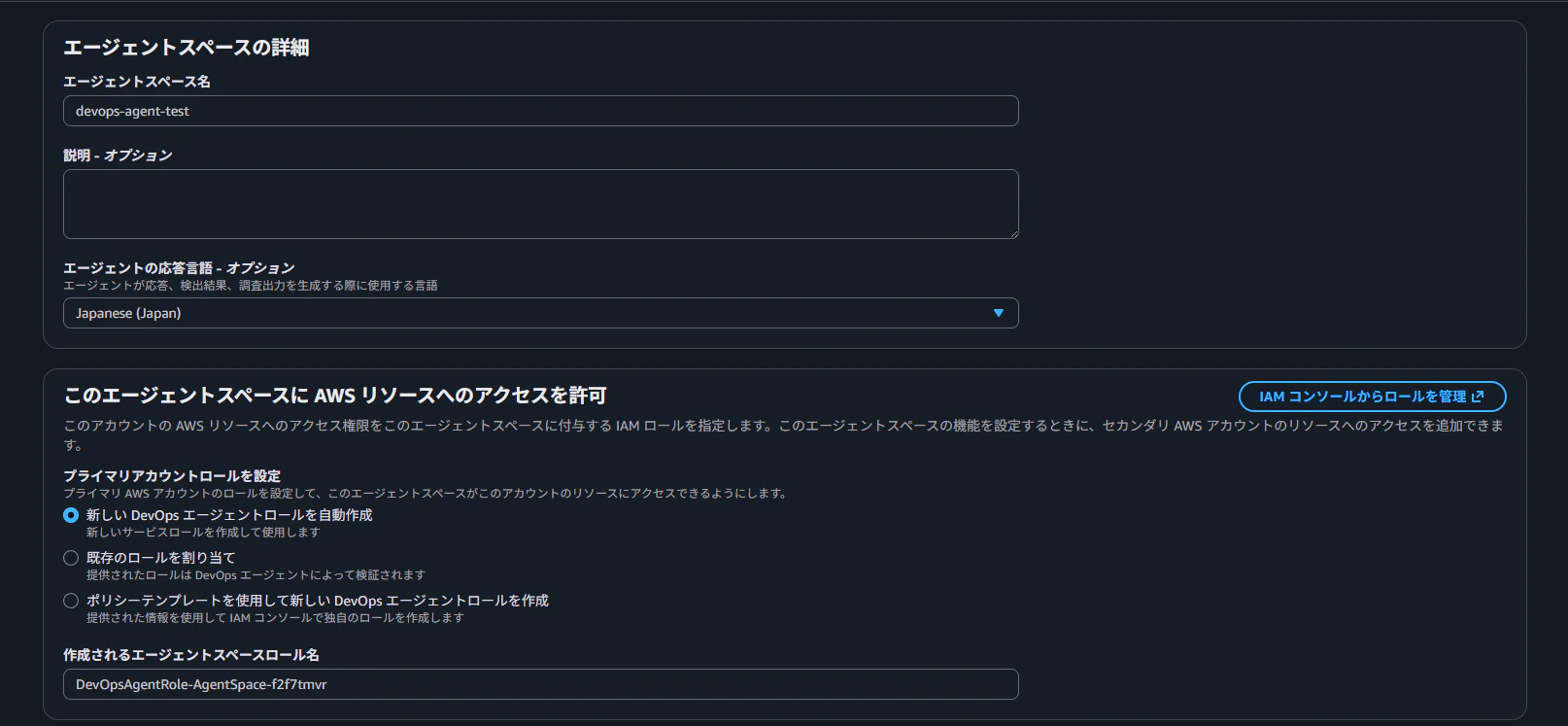Click 新しいサービスロールを作成して使用します description
Screen dimensions: 1568x726
(203, 533)
